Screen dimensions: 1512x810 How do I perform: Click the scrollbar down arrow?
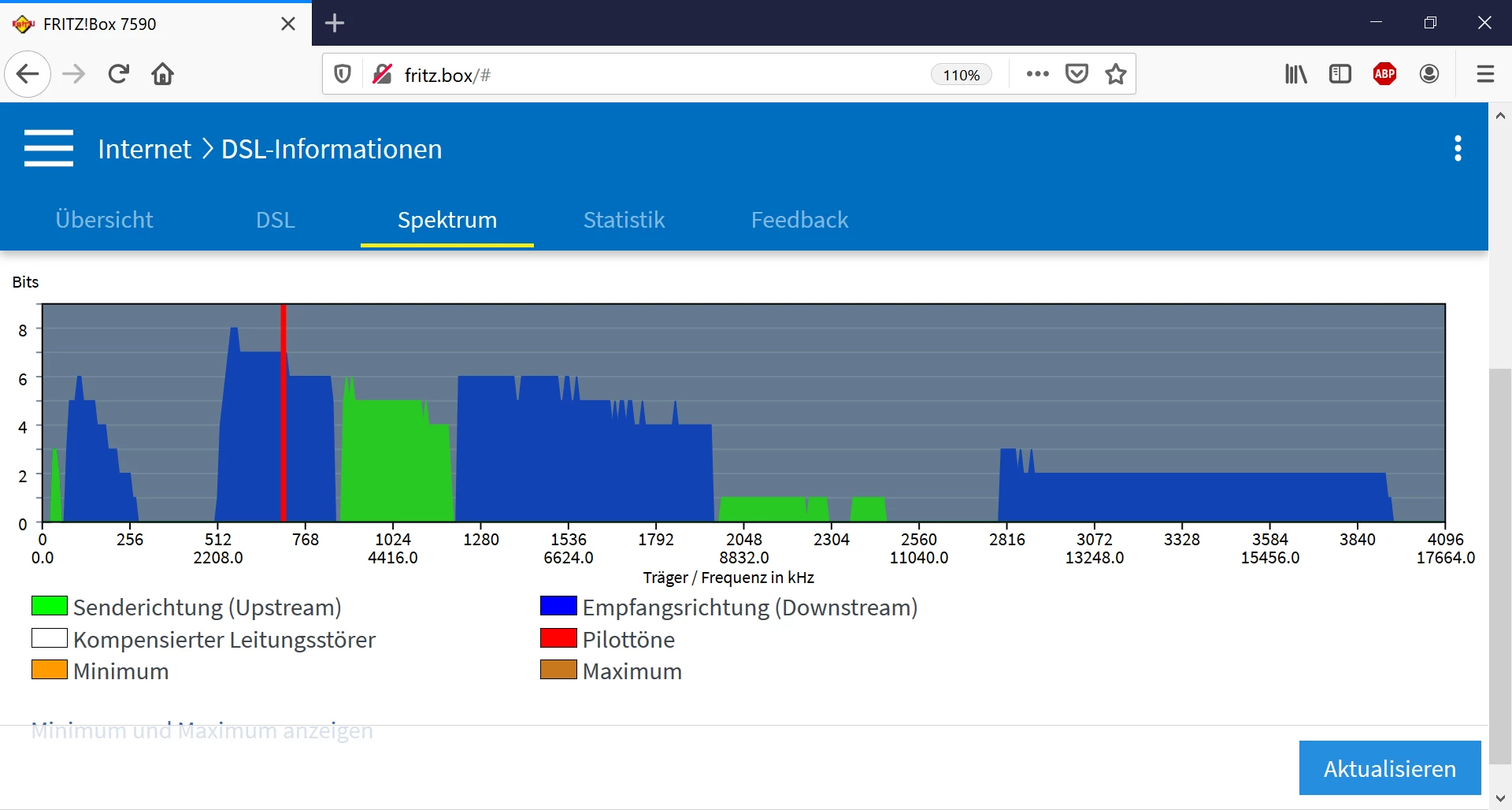[x=1500, y=798]
